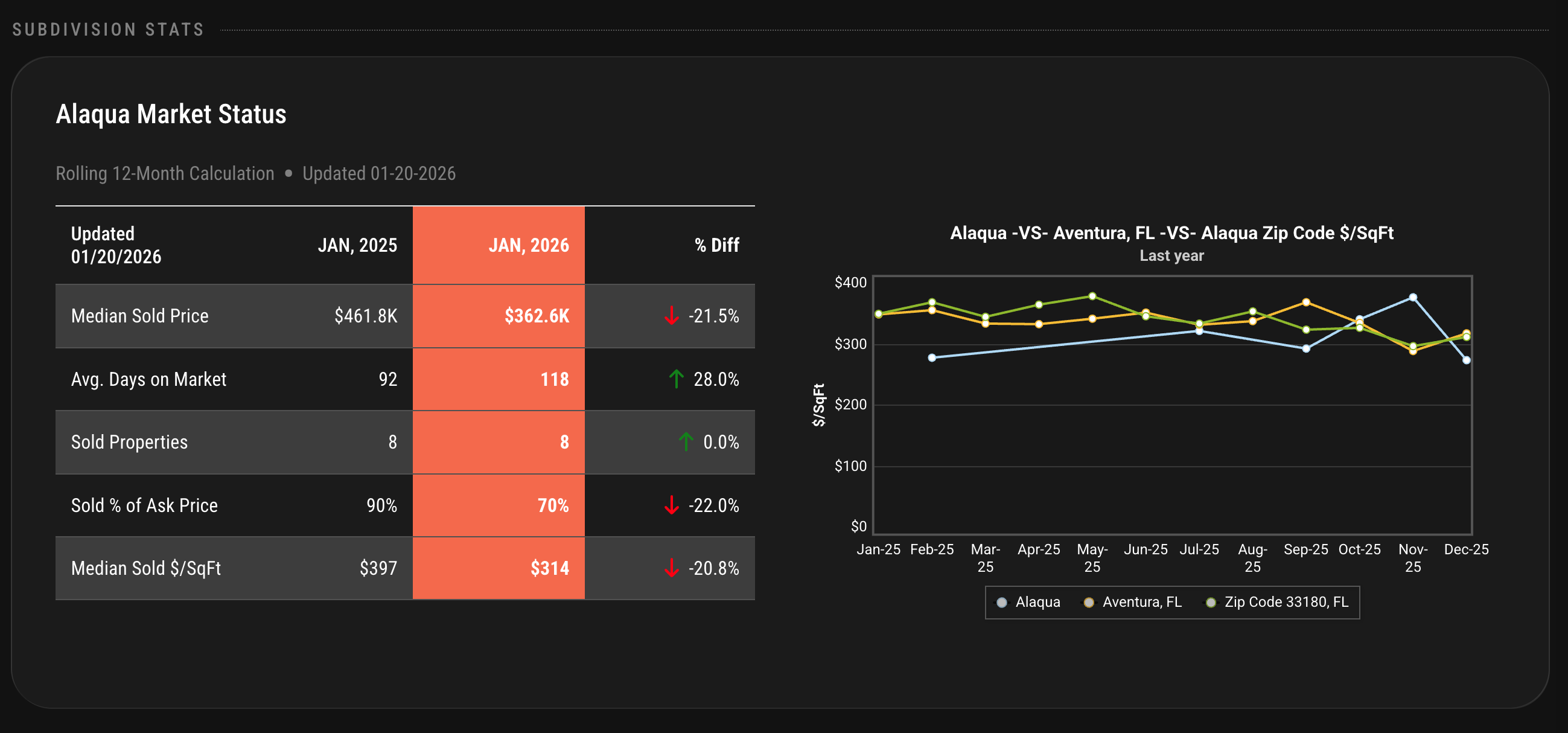
Task: Click the 70% ask price value
Action: (x=553, y=505)
